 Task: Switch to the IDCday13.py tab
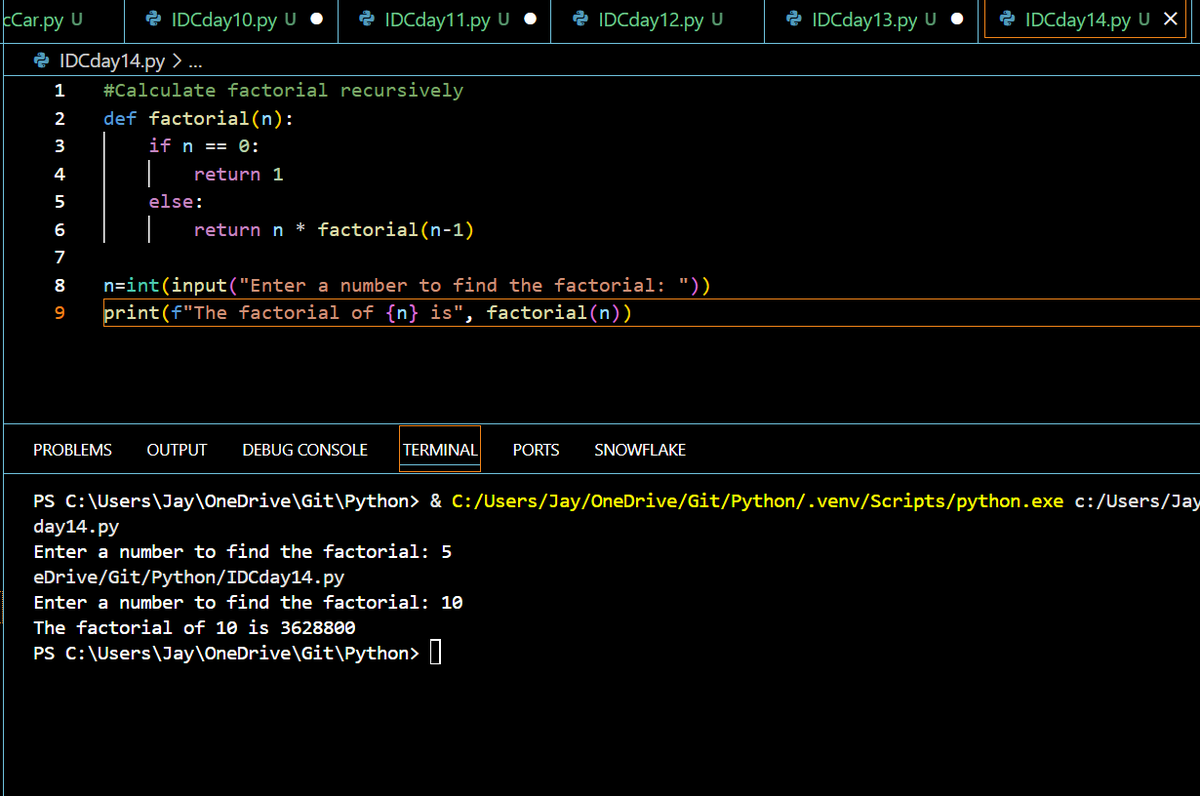(x=873, y=20)
